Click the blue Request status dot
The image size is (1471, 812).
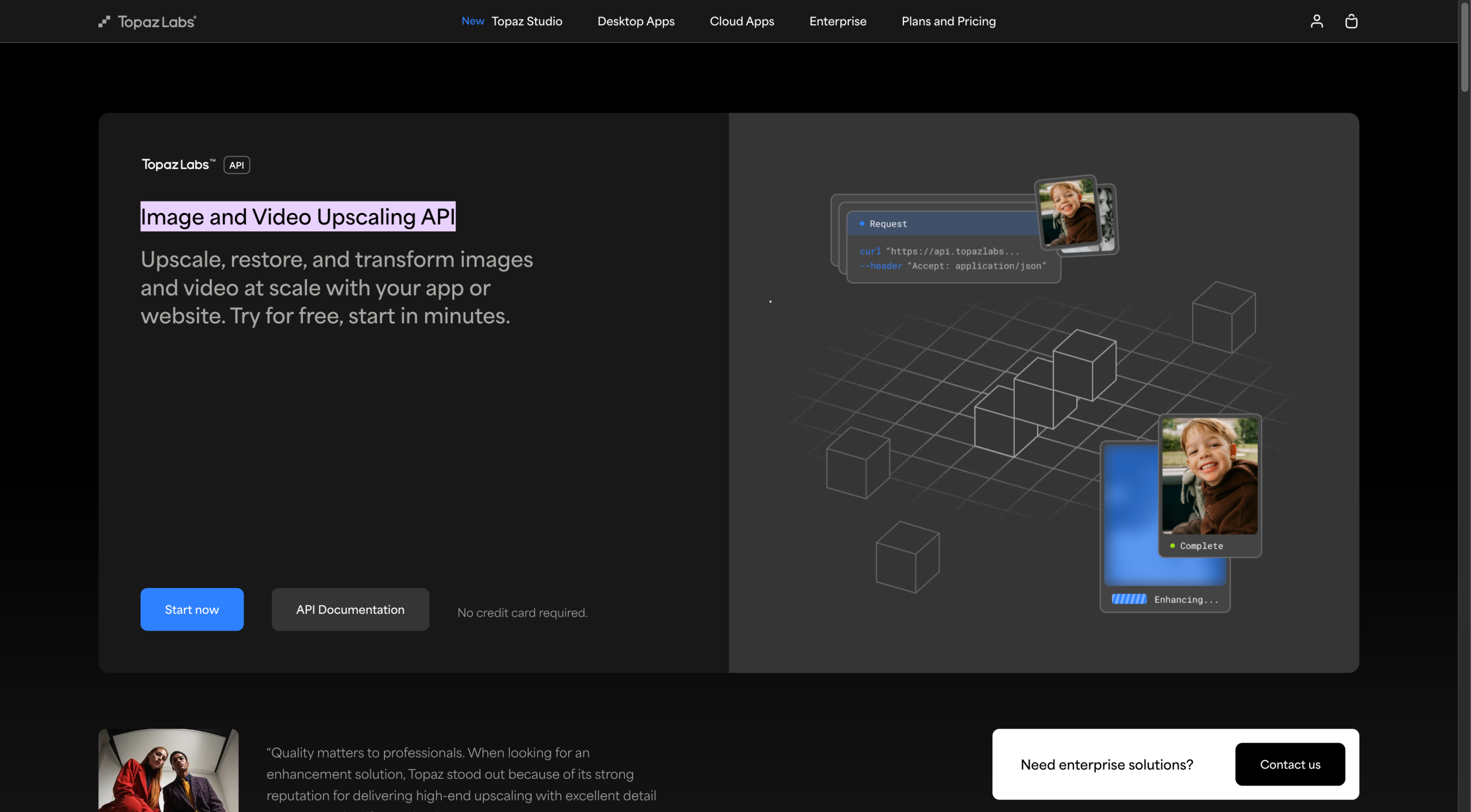tap(861, 223)
